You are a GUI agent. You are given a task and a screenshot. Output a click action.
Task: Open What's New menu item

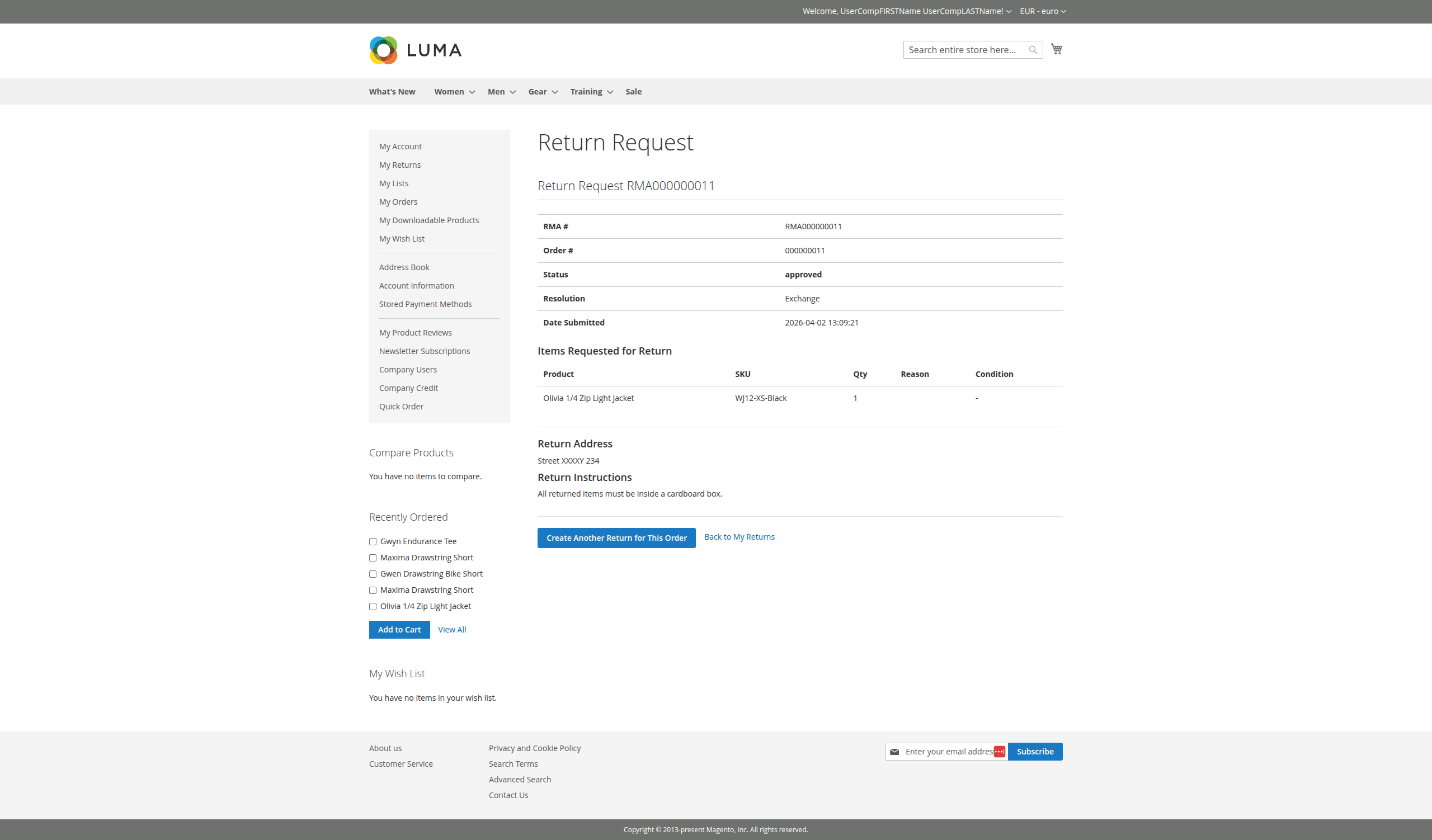tap(392, 92)
